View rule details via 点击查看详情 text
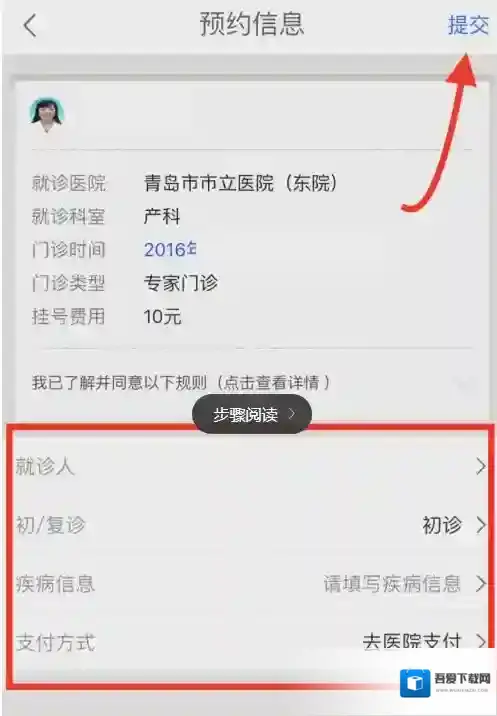Screen dimensions: 497x716 pos(271,383)
